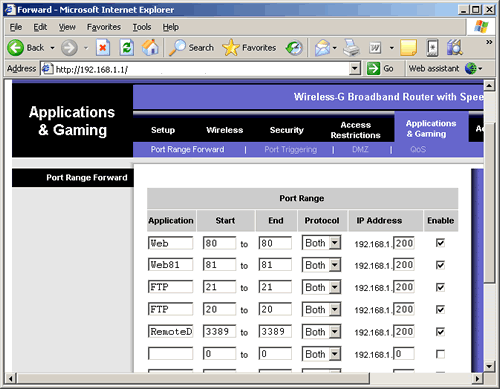Click the horizontal scrollbar thumb
Image resolution: width=500 pixels, height=389 pixels.
click(x=194, y=378)
